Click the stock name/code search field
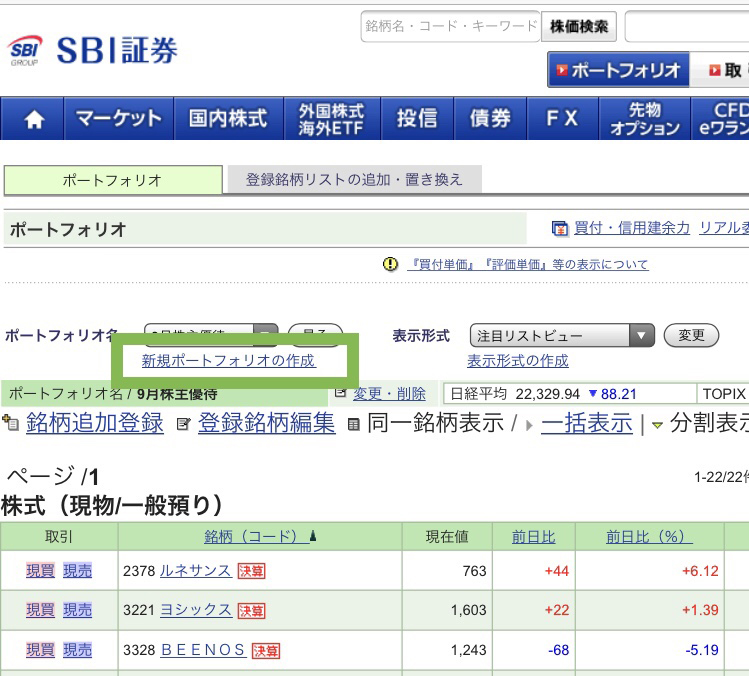The height and width of the screenshot is (676, 749). tap(450, 26)
